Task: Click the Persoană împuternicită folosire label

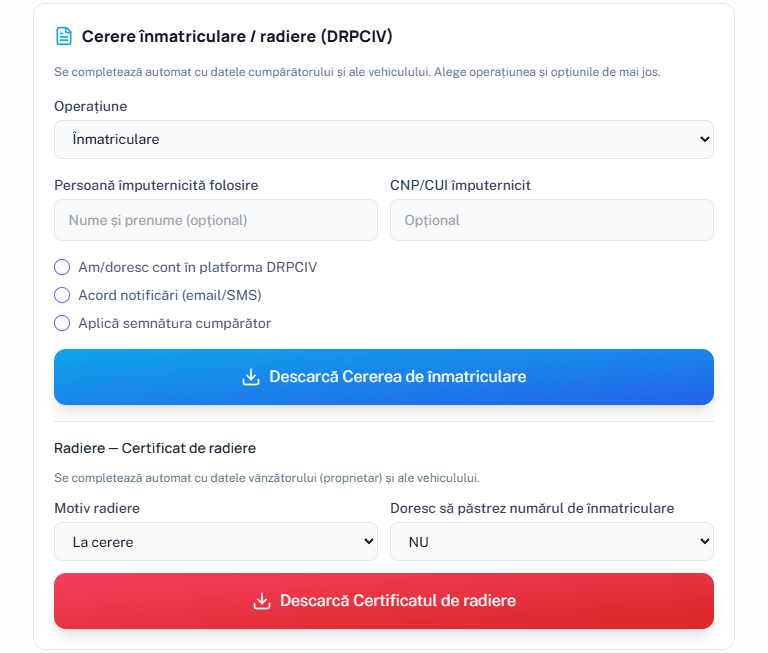Action: pos(156,185)
